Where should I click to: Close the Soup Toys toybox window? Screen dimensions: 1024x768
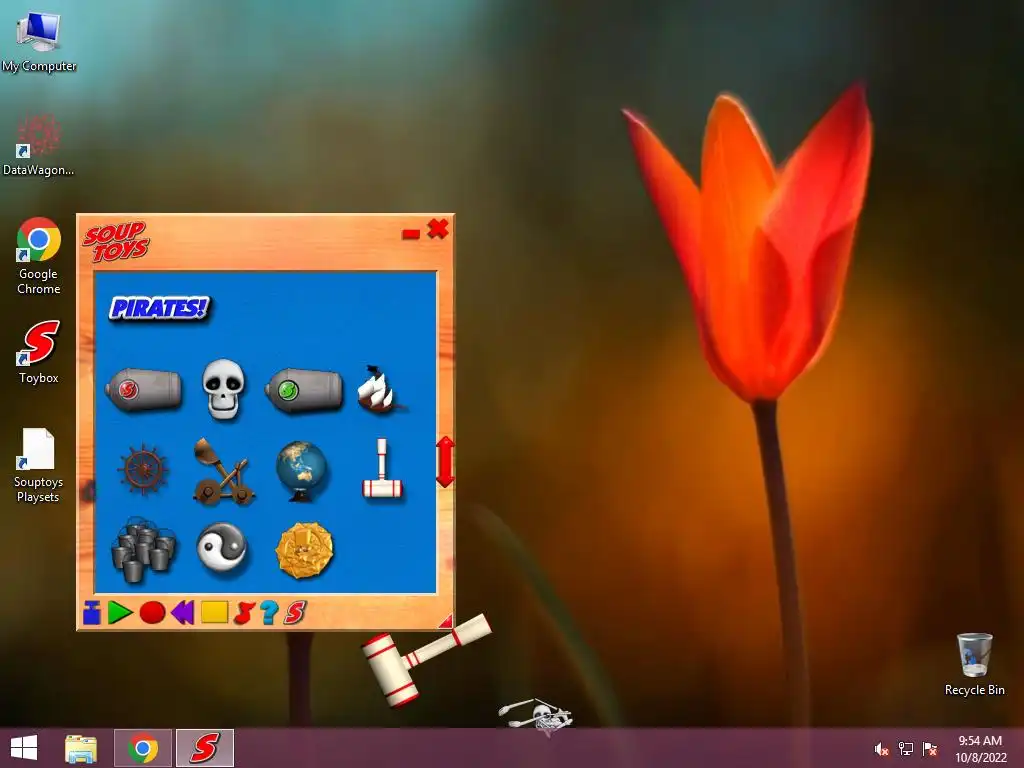[x=438, y=229]
